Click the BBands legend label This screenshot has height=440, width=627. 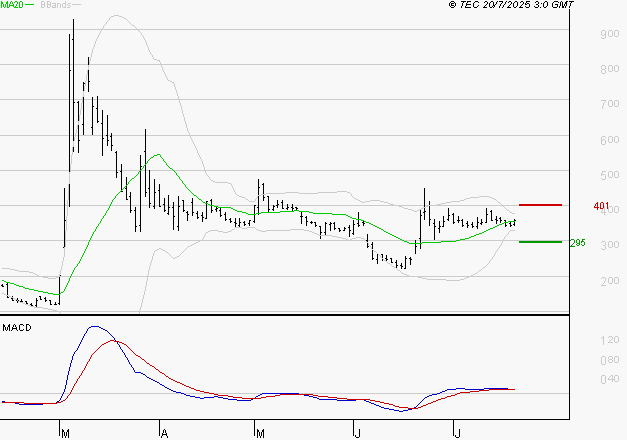tap(56, 5)
